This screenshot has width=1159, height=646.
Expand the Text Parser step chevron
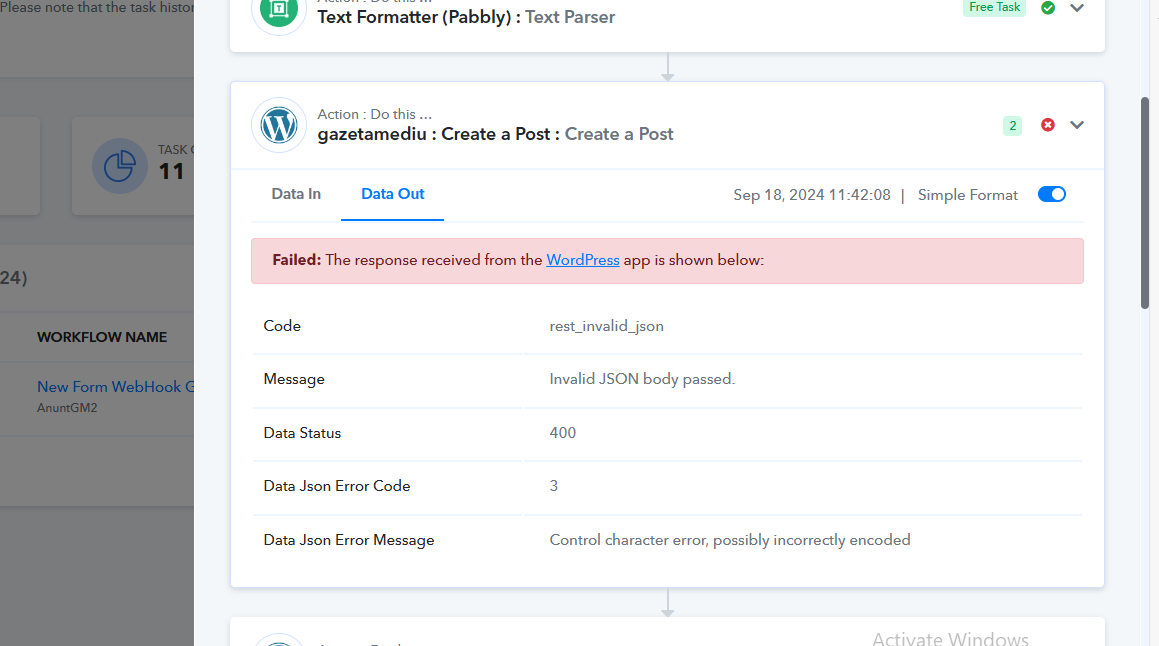tap(1077, 8)
